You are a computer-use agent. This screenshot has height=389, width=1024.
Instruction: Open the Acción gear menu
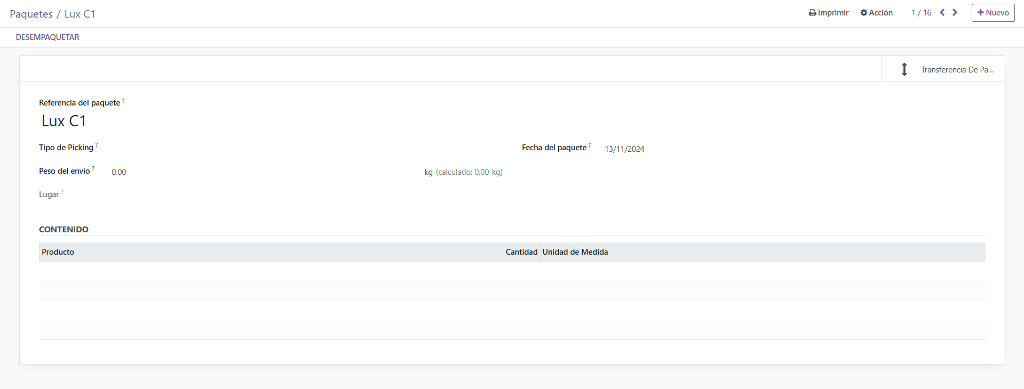click(x=876, y=12)
